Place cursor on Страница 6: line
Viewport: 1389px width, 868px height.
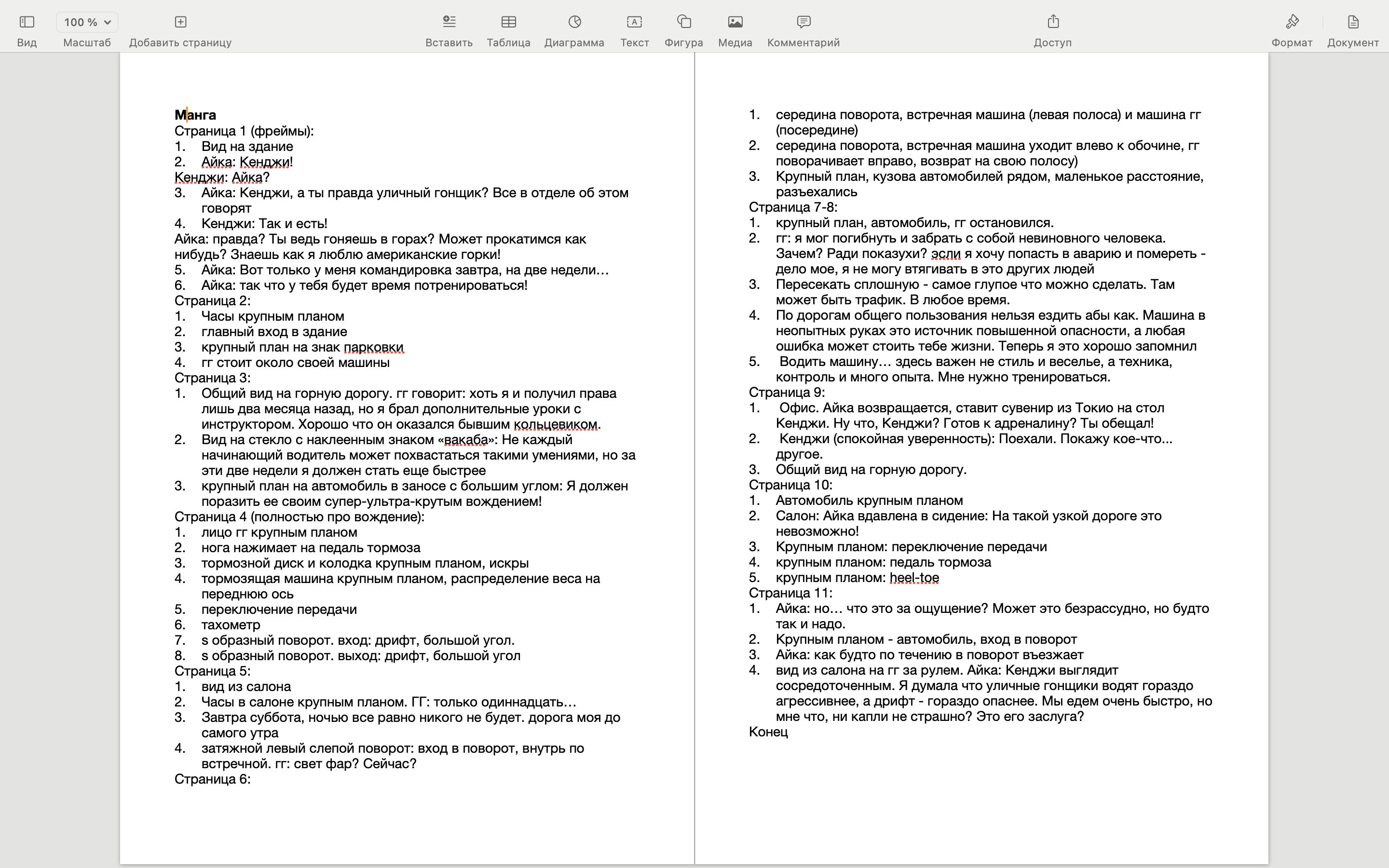click(x=212, y=779)
